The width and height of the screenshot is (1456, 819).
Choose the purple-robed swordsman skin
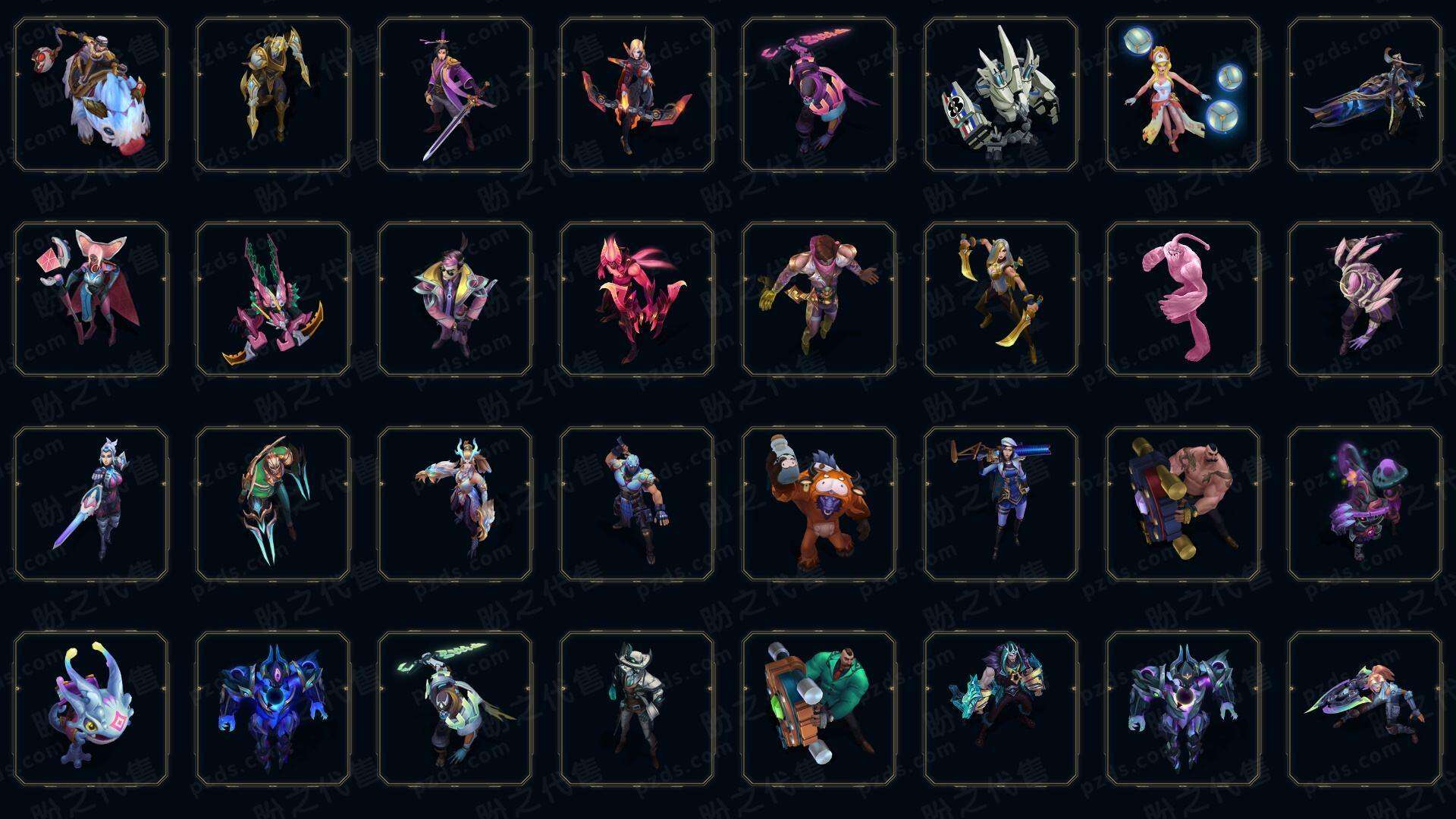tap(455, 95)
